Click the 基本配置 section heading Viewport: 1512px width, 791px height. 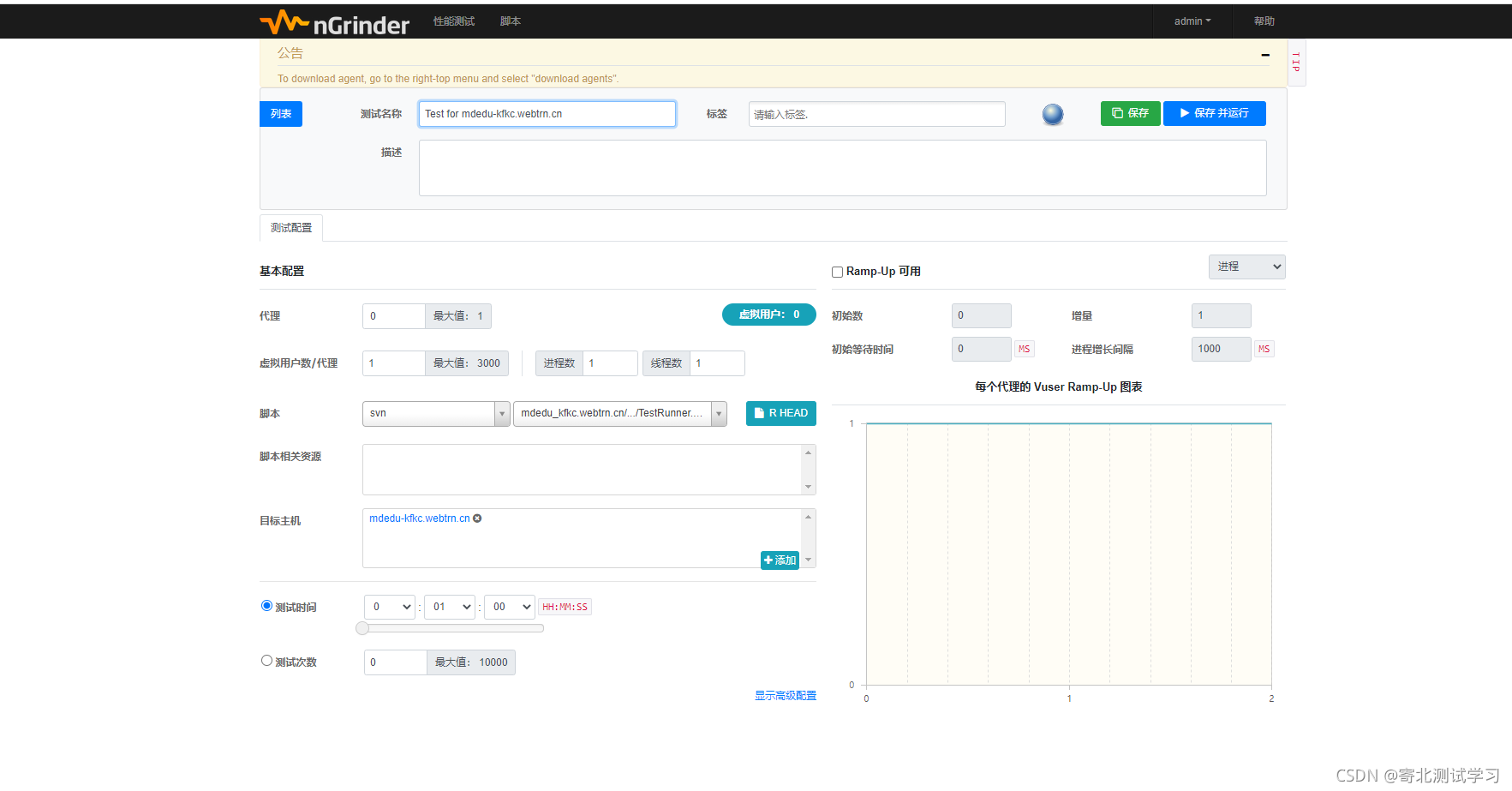click(282, 272)
